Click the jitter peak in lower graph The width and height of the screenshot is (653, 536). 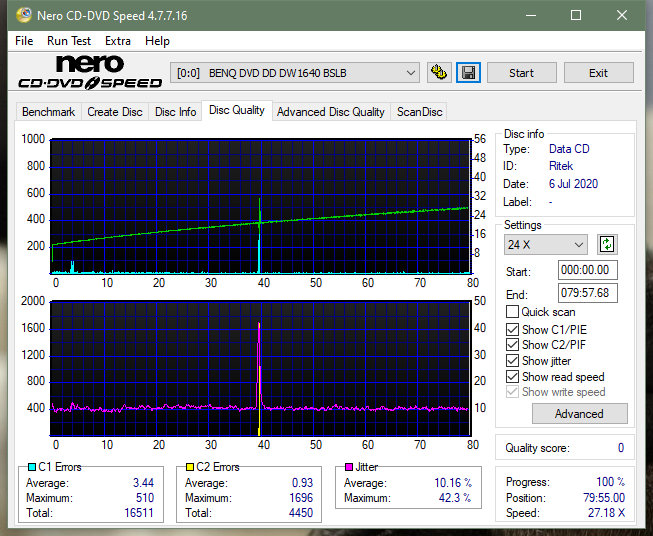tap(259, 325)
